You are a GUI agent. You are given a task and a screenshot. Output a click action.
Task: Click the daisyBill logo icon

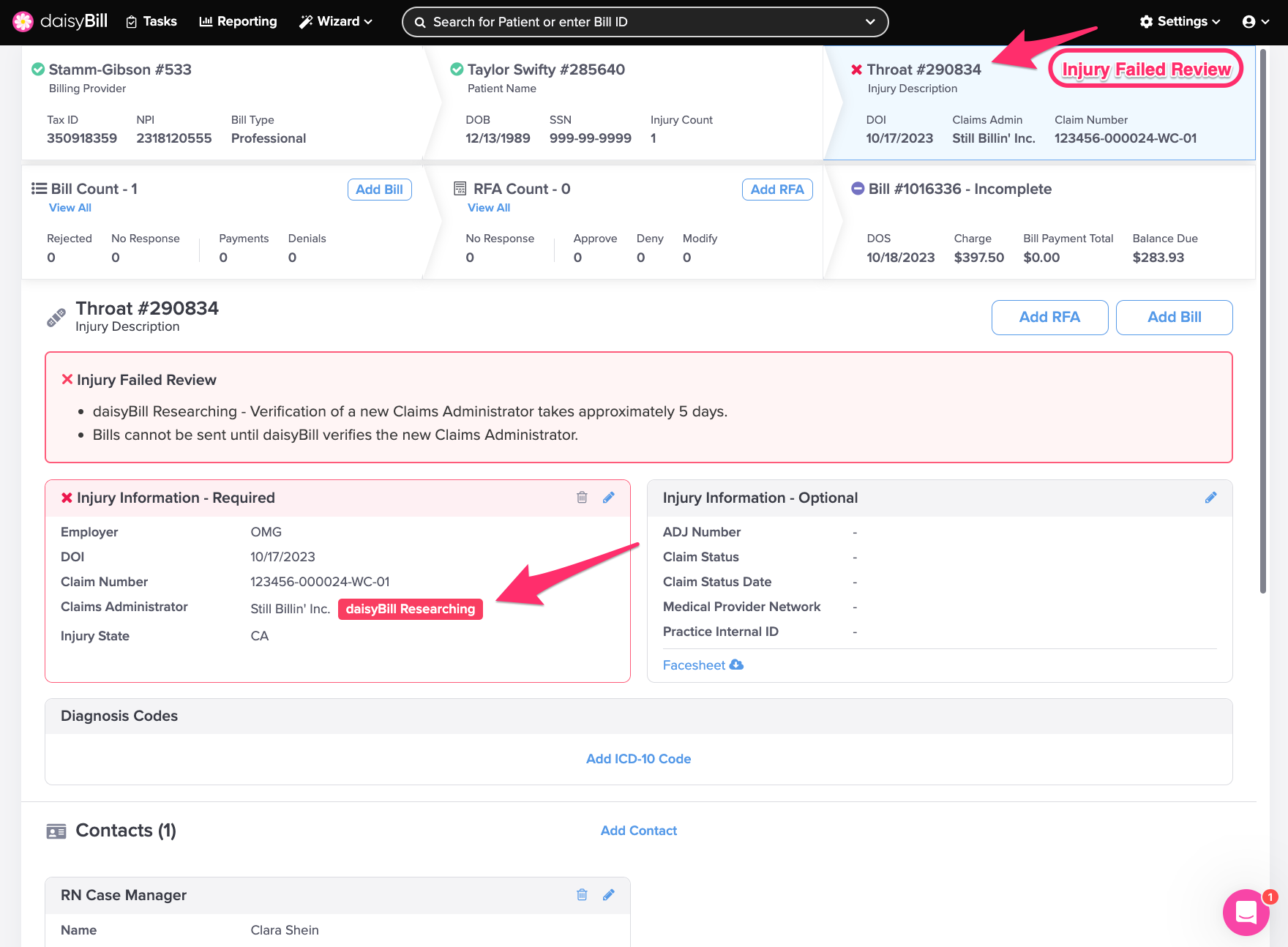pyautogui.click(x=23, y=22)
